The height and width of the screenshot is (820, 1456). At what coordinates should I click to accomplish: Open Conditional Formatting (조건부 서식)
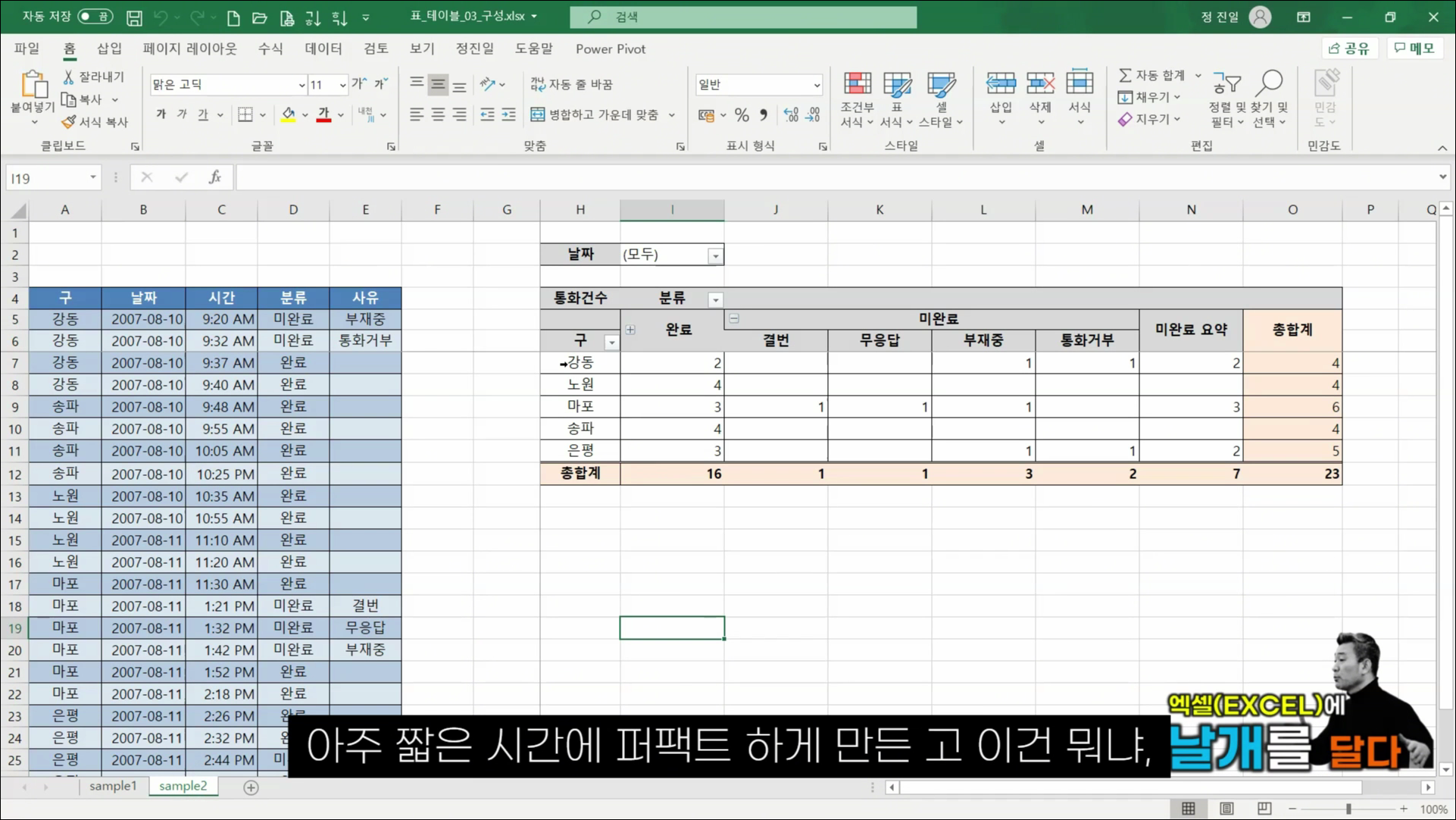[x=856, y=99]
